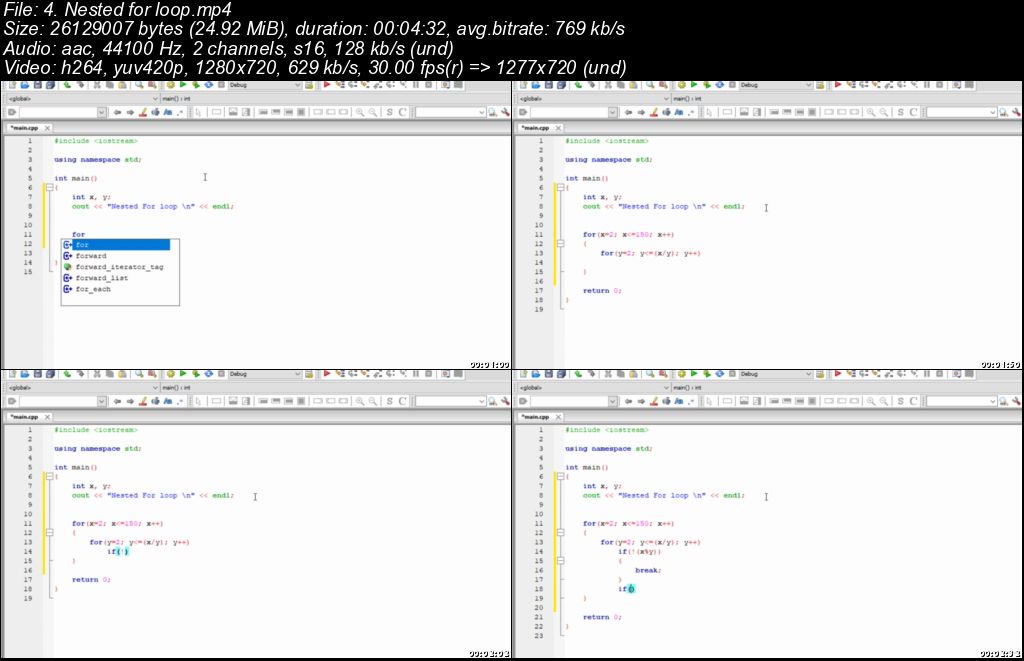Choose 'forward' autocomplete entry
Screen dimensions: 1024x661
(x=91, y=256)
